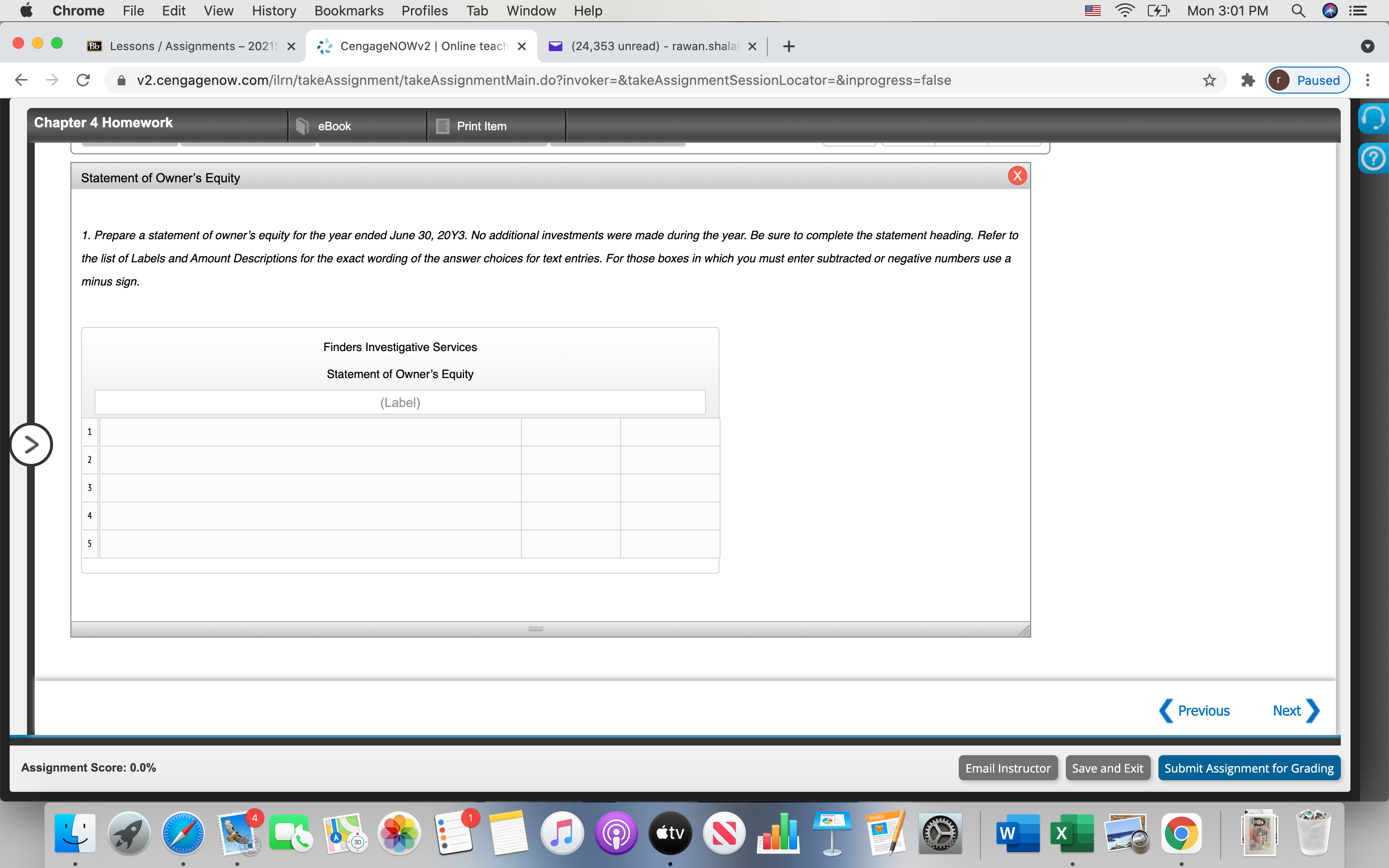Click the question mark help icon

tap(1375, 159)
